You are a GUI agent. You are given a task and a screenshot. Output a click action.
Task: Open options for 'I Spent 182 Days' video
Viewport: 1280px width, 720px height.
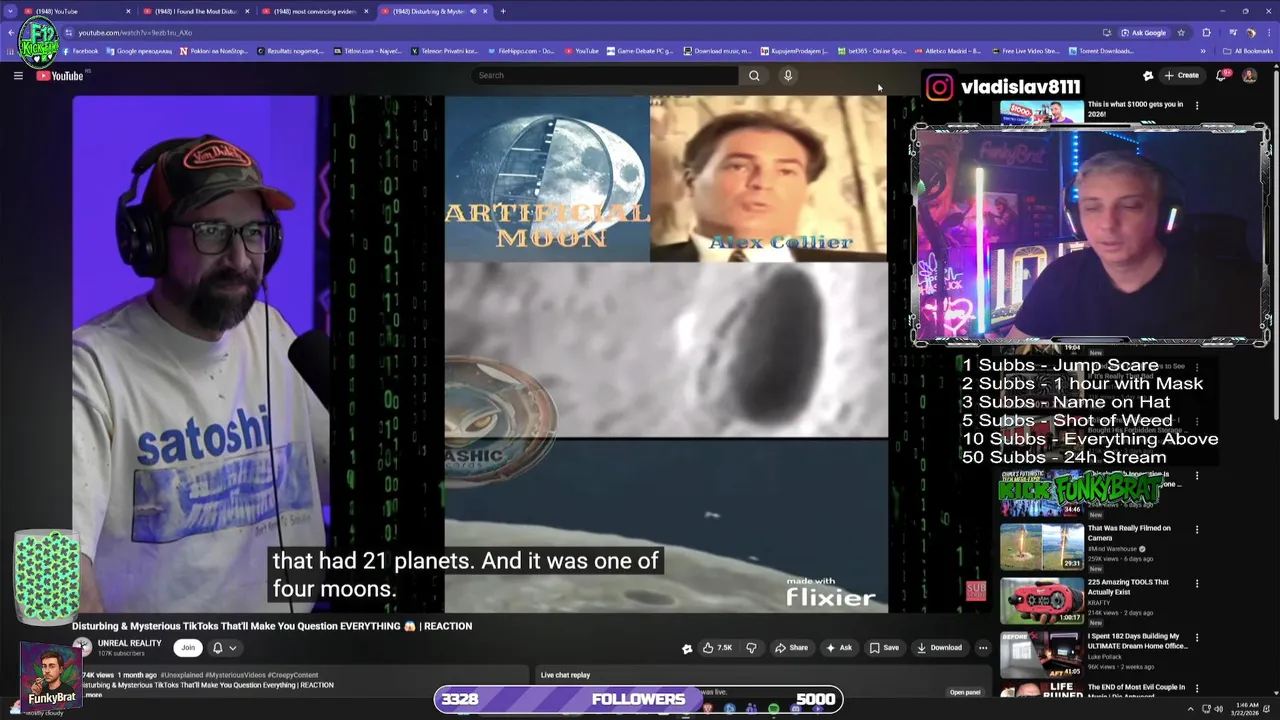pyautogui.click(x=1197, y=638)
